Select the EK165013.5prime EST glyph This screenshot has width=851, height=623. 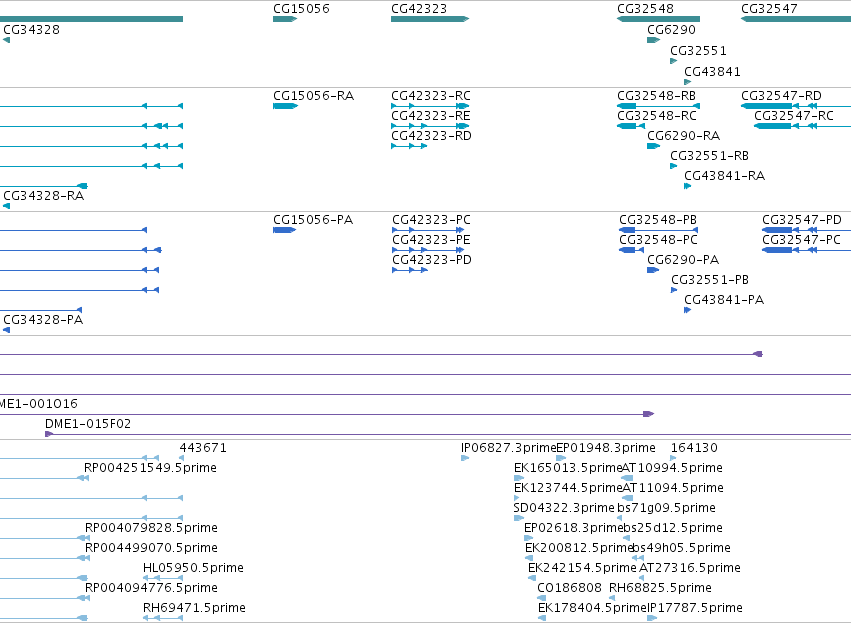tap(519, 479)
